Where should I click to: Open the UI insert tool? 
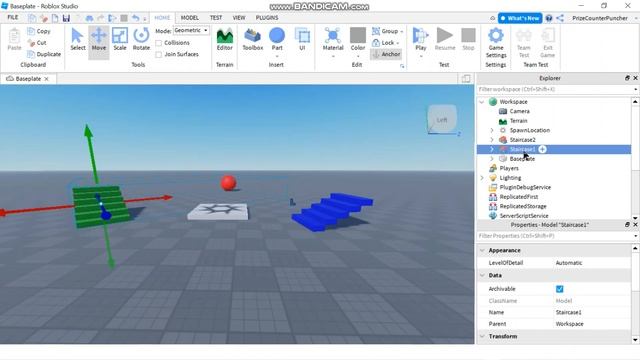(x=302, y=40)
